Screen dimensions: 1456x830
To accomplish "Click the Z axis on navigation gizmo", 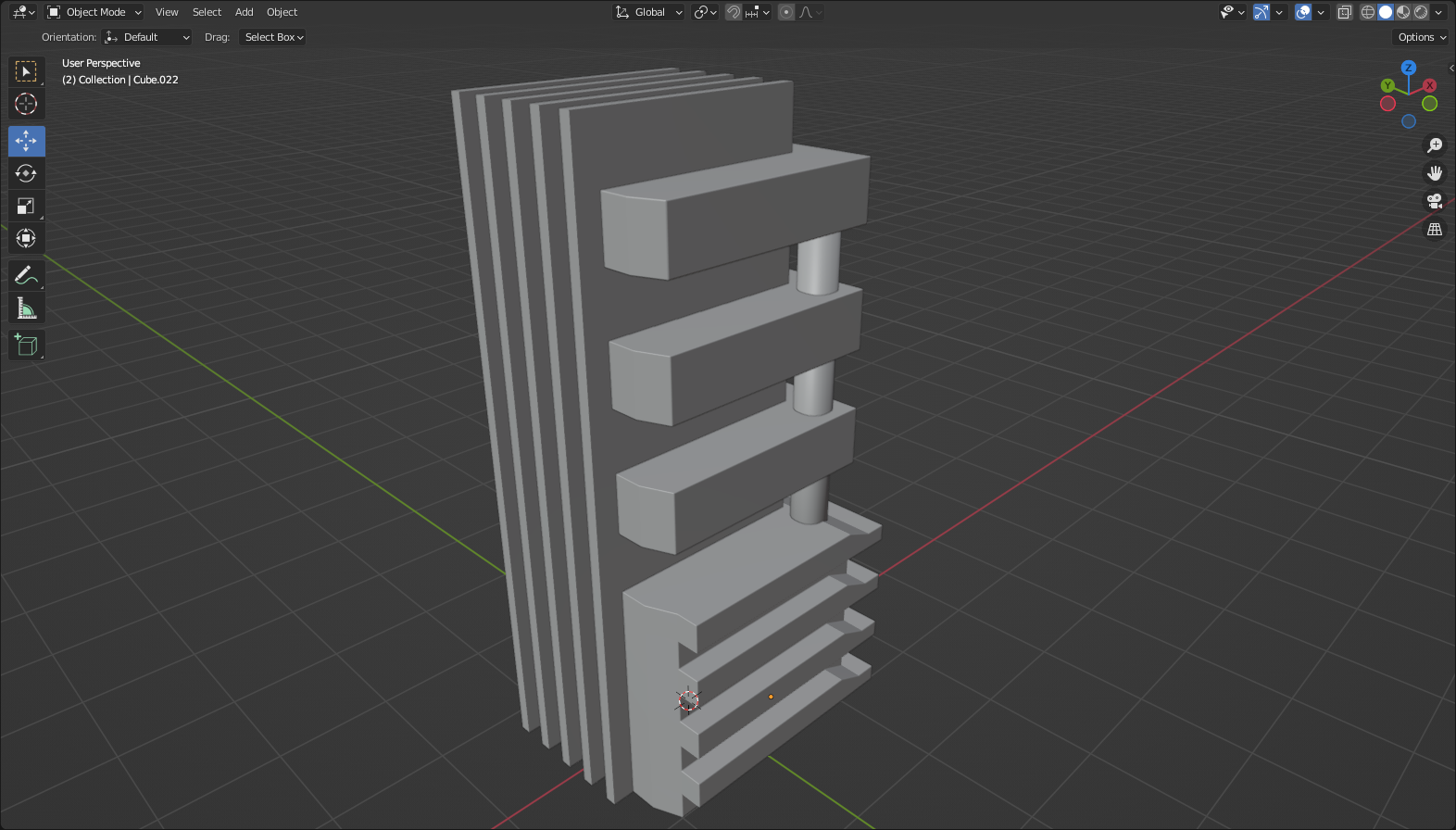I will [x=1409, y=68].
